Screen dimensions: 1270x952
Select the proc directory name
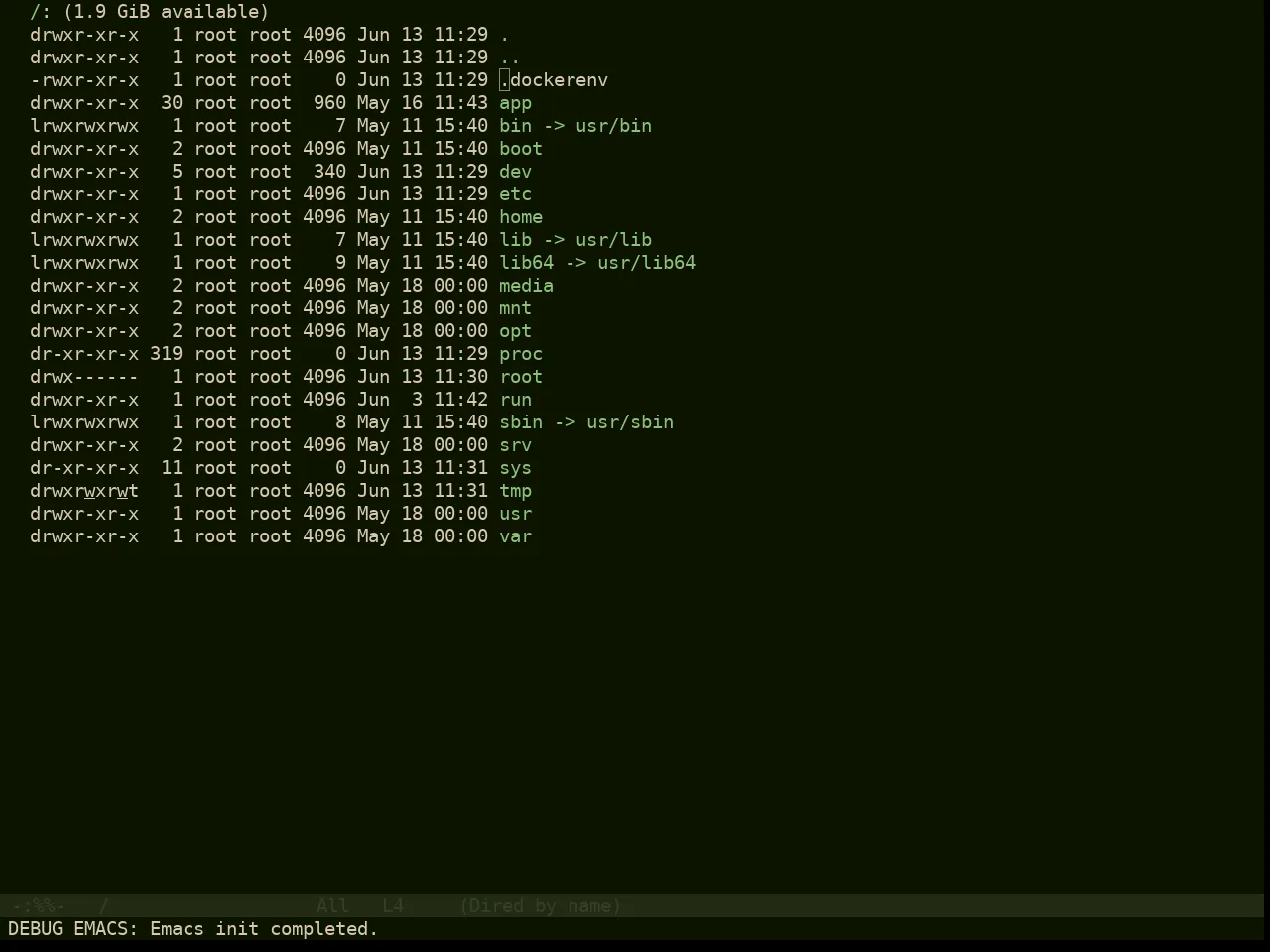pyautogui.click(x=521, y=354)
